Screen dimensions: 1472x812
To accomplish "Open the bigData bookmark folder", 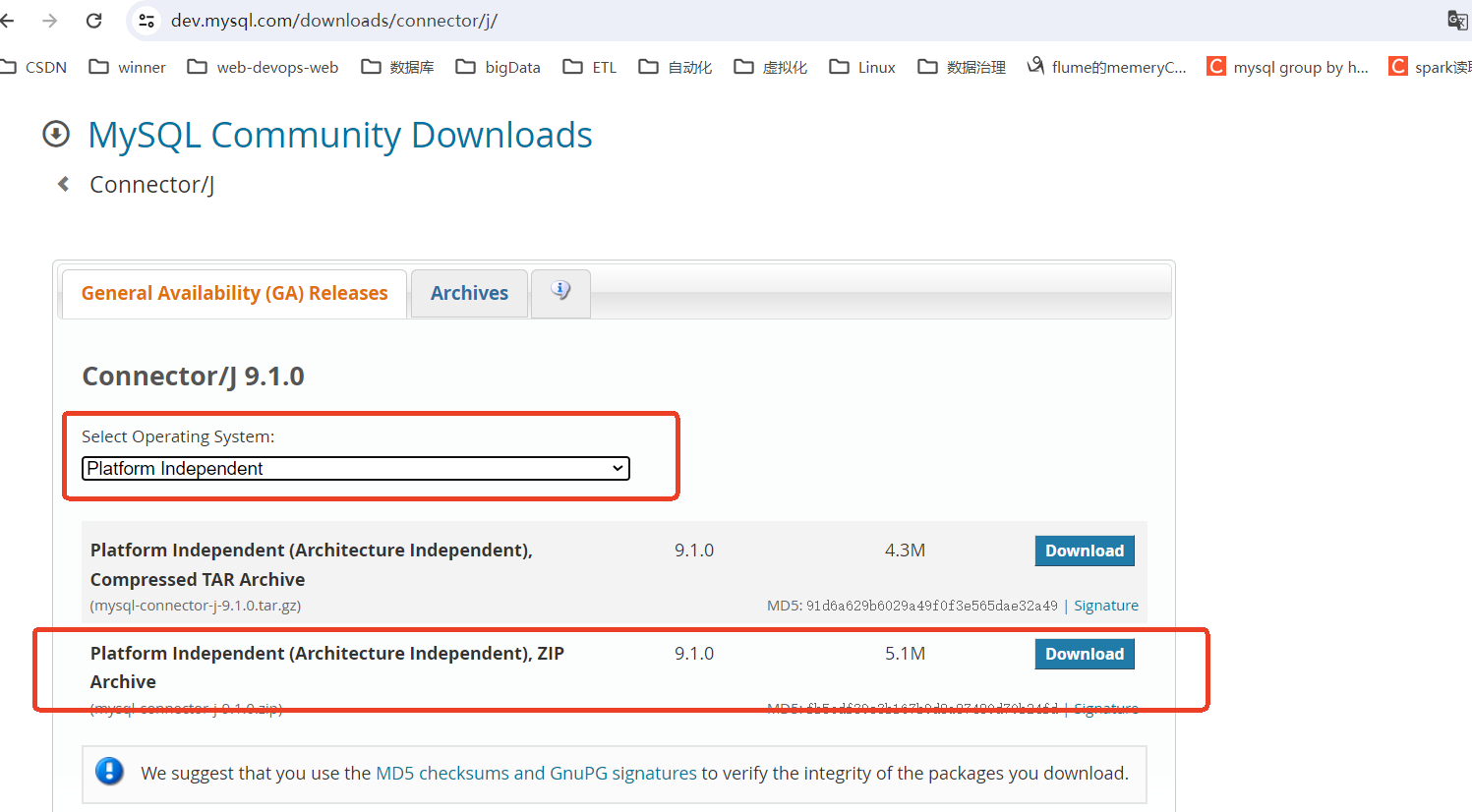I will point(499,67).
